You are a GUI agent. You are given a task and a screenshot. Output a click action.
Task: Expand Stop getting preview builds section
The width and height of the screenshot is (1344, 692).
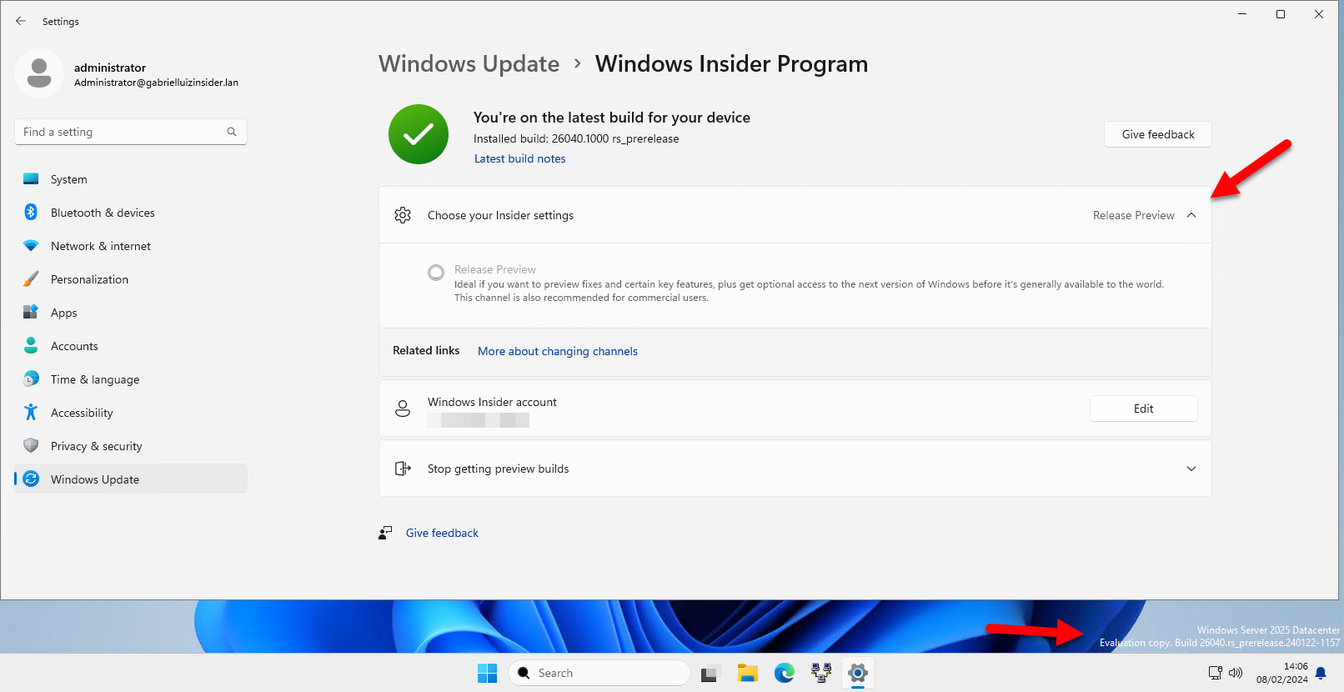coord(1191,469)
